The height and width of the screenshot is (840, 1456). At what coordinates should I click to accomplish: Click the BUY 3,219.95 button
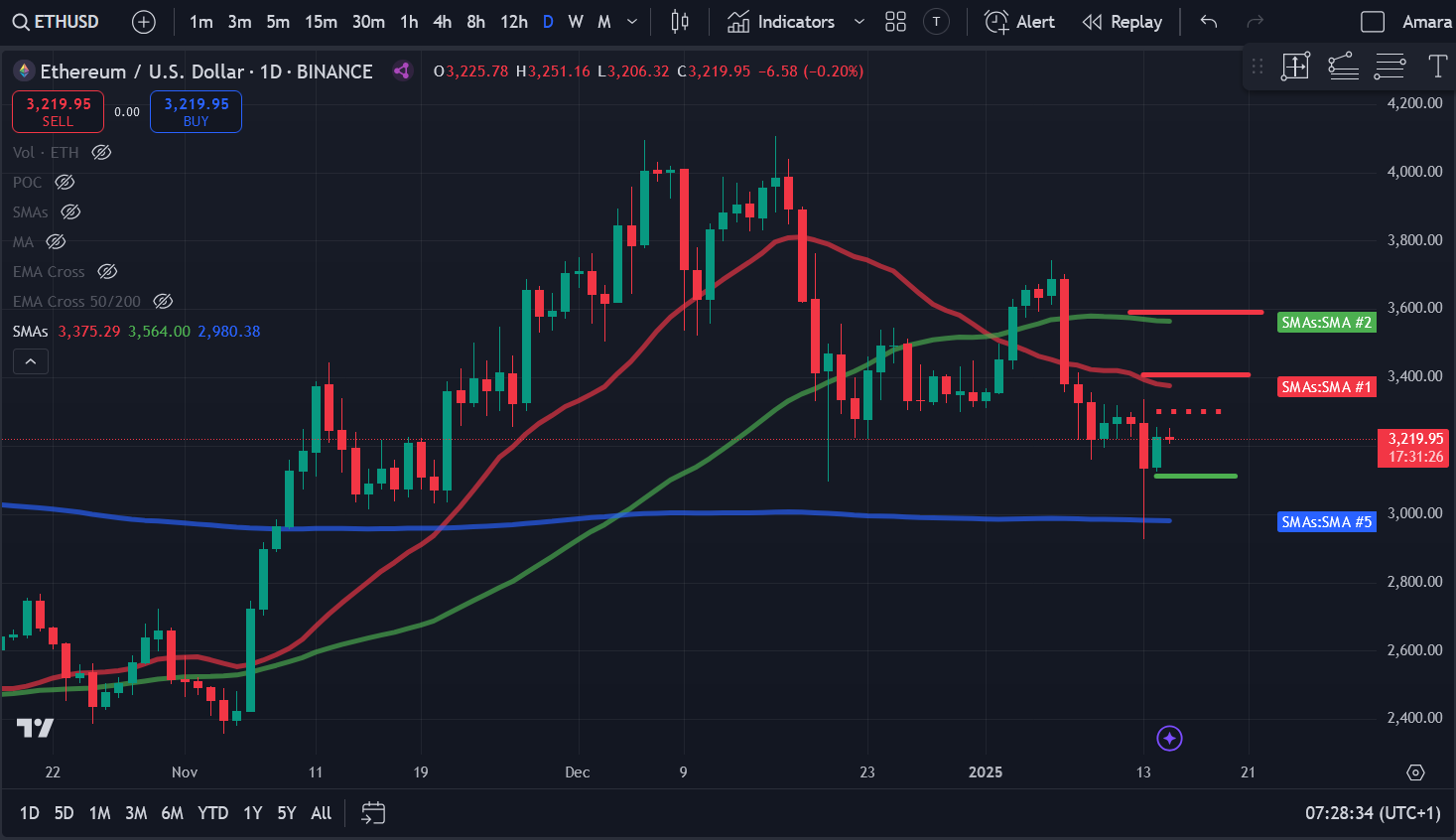[x=196, y=111]
